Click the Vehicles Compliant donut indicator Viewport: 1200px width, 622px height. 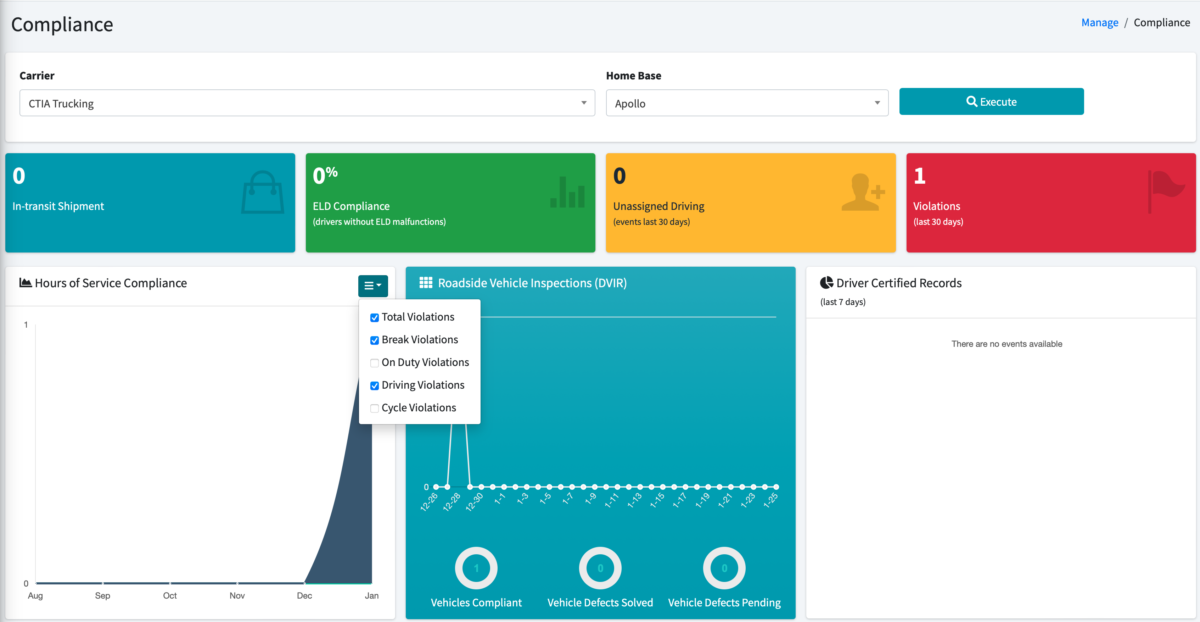[476, 568]
